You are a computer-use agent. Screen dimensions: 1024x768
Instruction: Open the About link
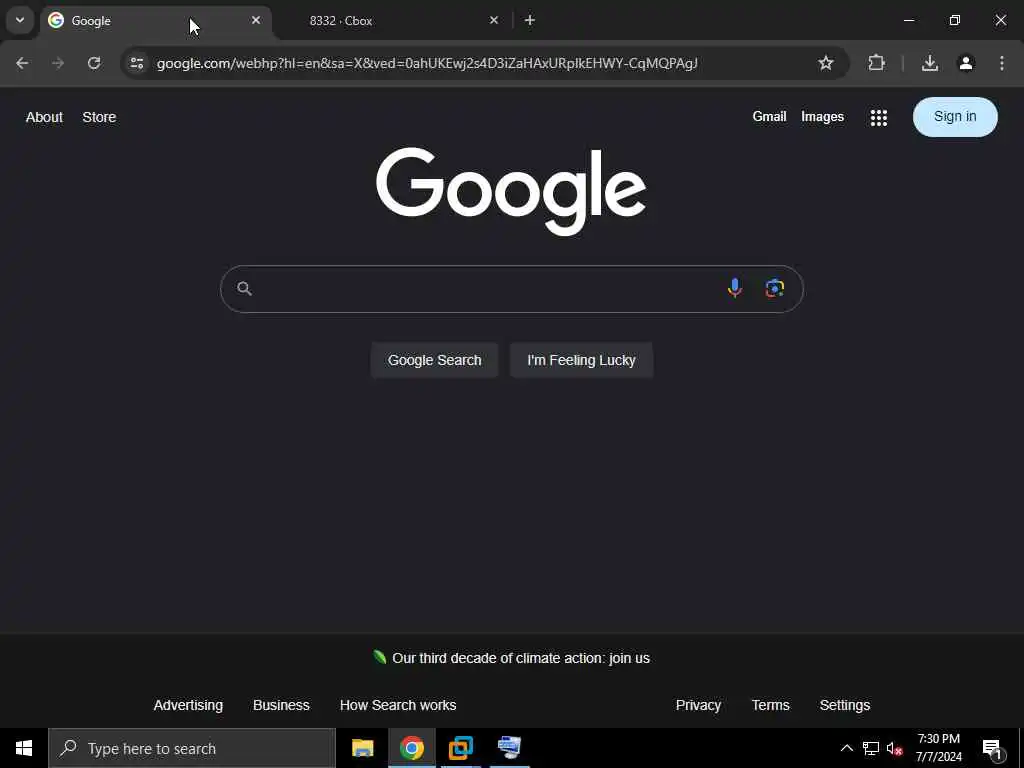[x=44, y=117]
